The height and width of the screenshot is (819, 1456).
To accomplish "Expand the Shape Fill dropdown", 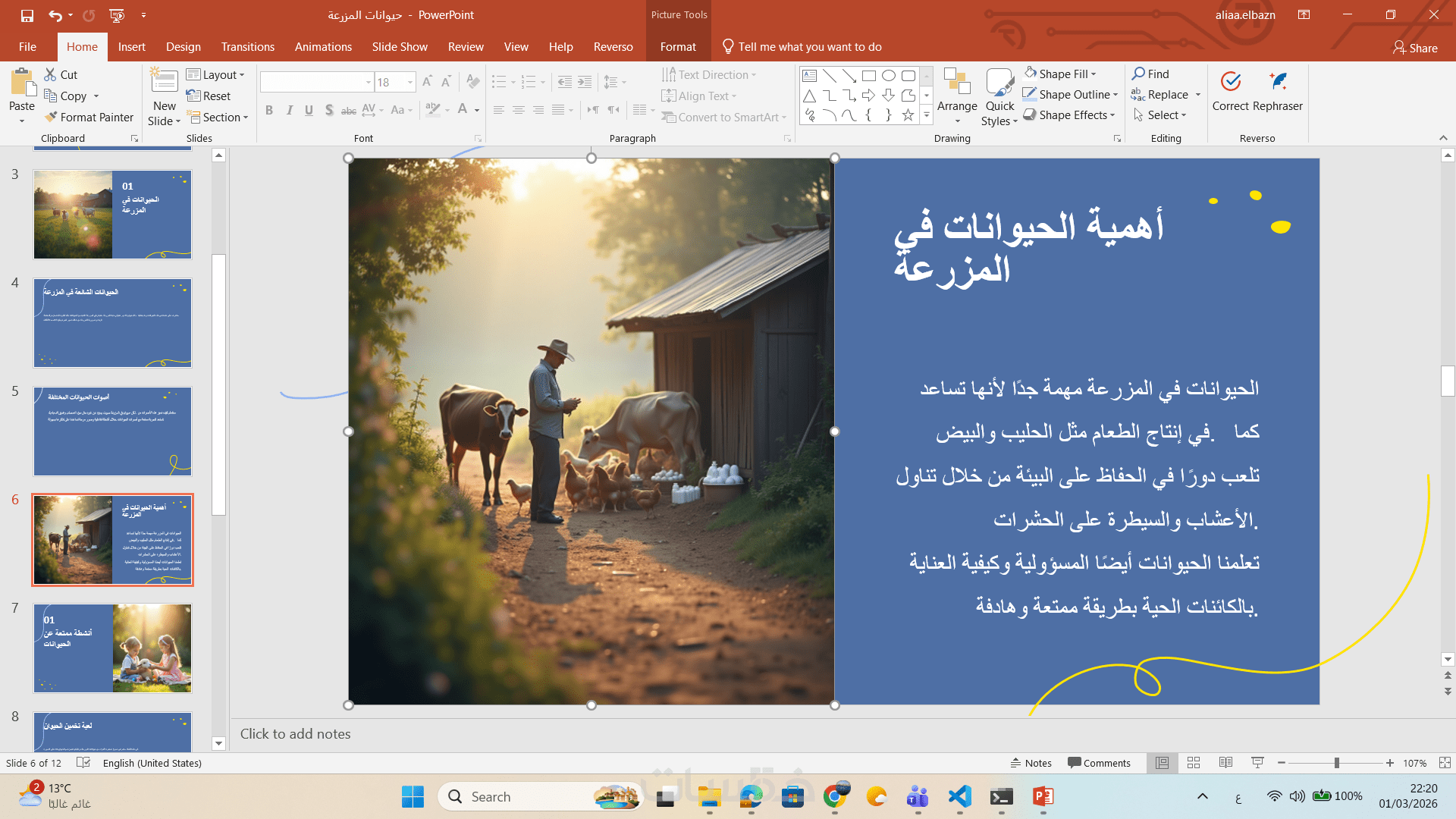I will (1094, 74).
